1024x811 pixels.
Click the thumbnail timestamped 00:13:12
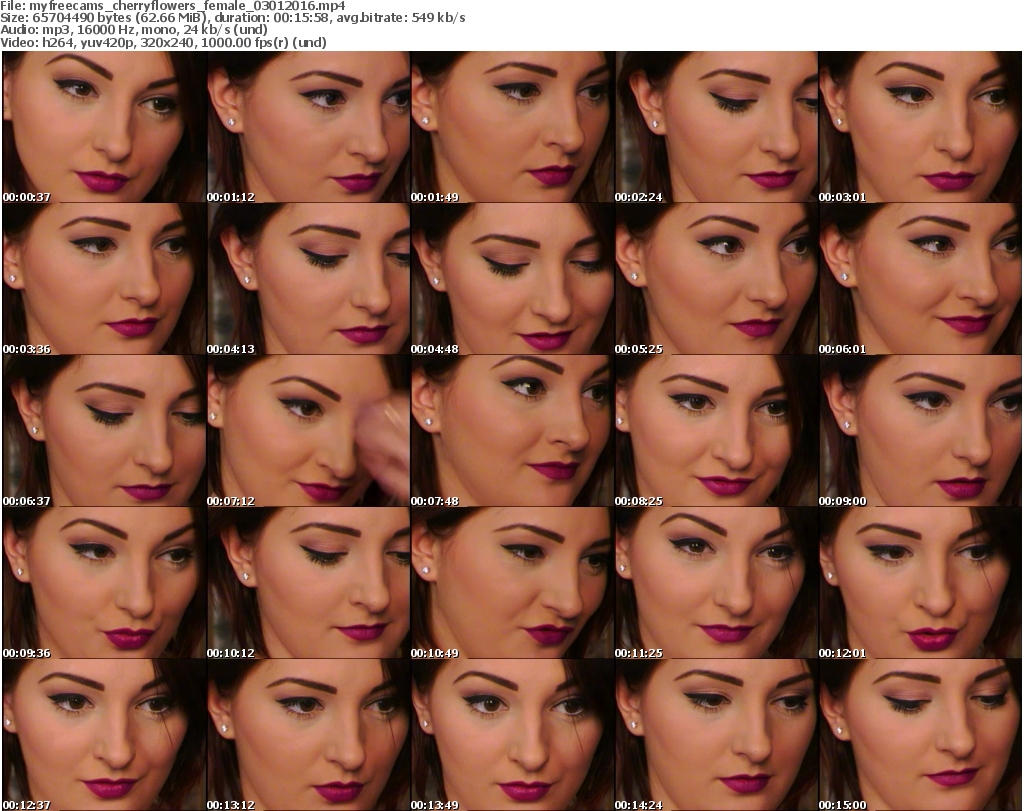pos(308,735)
